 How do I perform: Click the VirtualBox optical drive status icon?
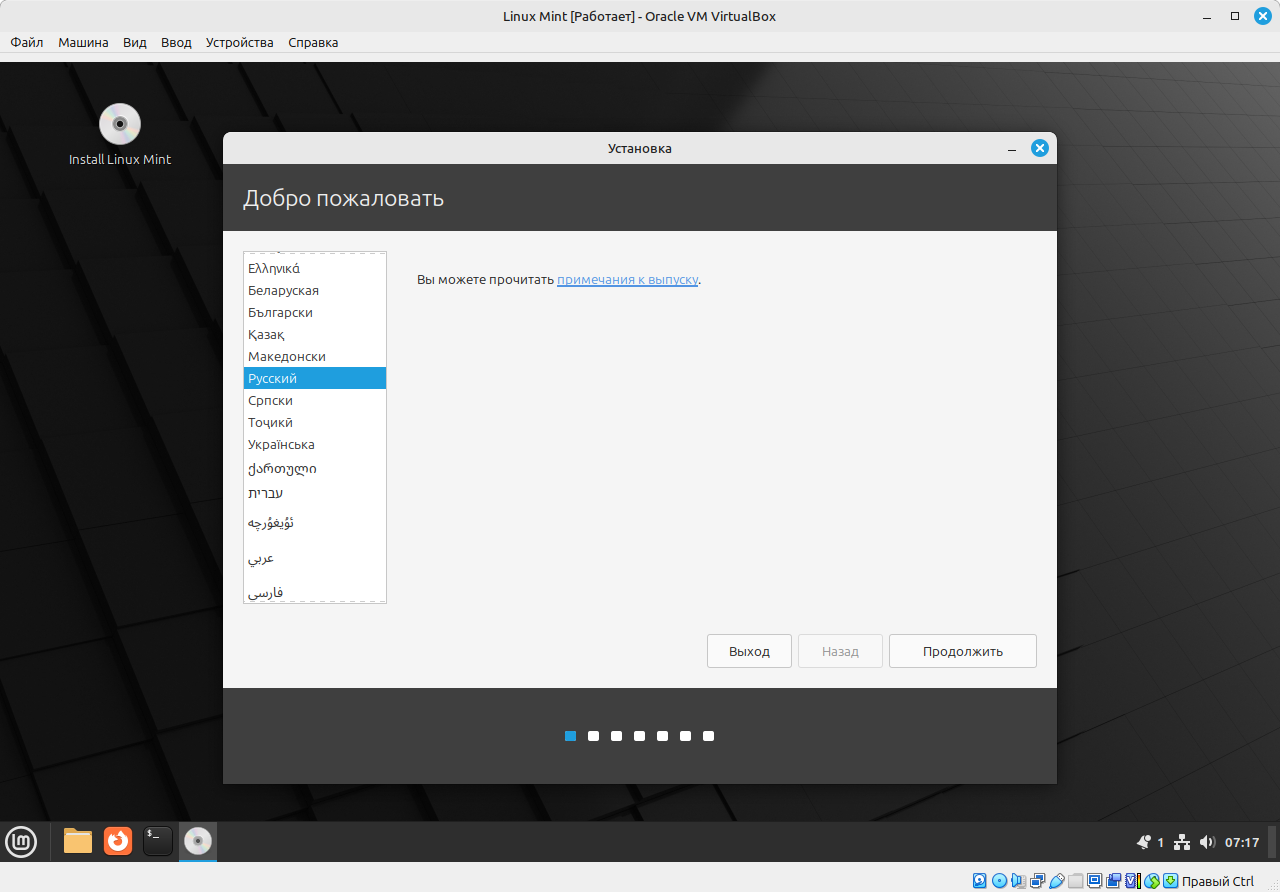pyautogui.click(x=999, y=881)
